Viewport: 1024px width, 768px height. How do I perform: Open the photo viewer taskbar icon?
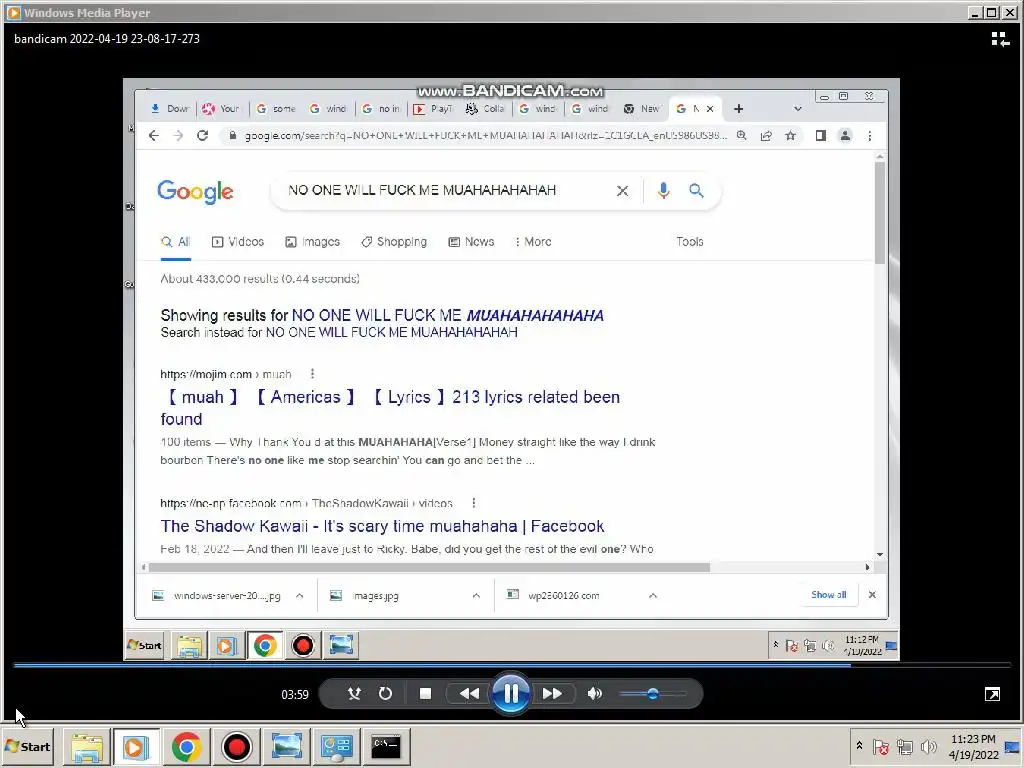click(x=286, y=746)
